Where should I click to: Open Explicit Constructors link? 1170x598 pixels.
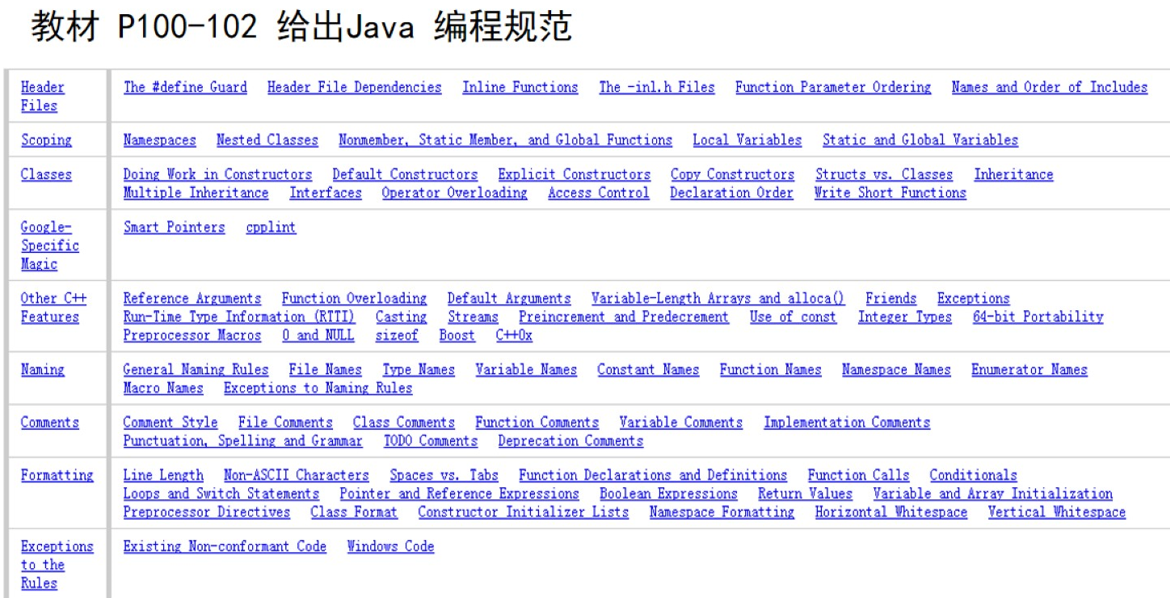pos(575,175)
